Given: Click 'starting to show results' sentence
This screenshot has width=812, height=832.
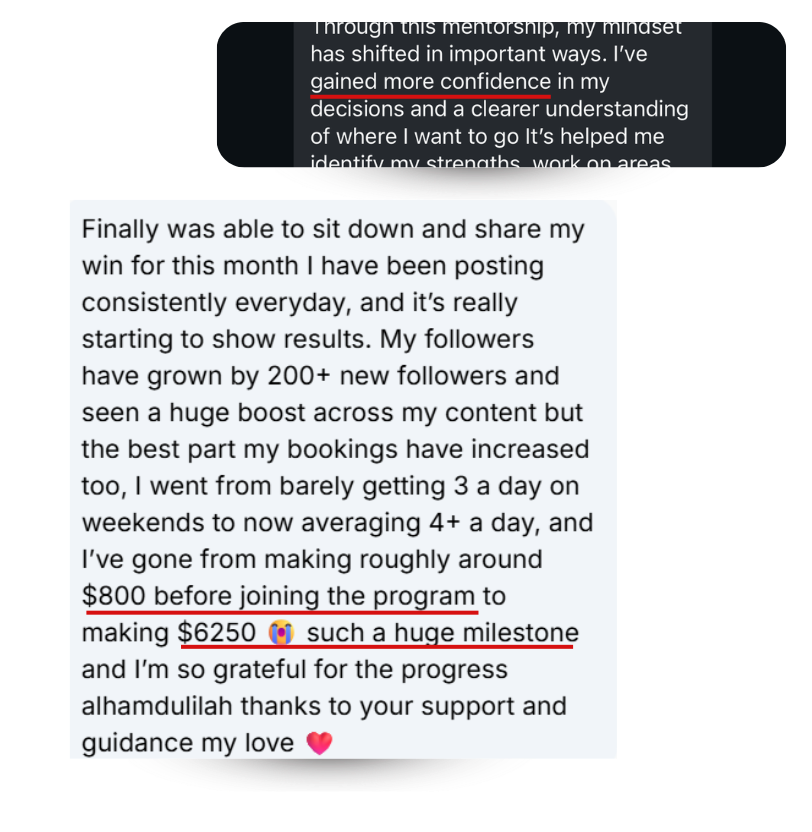Looking at the screenshot, I should coord(226,340).
